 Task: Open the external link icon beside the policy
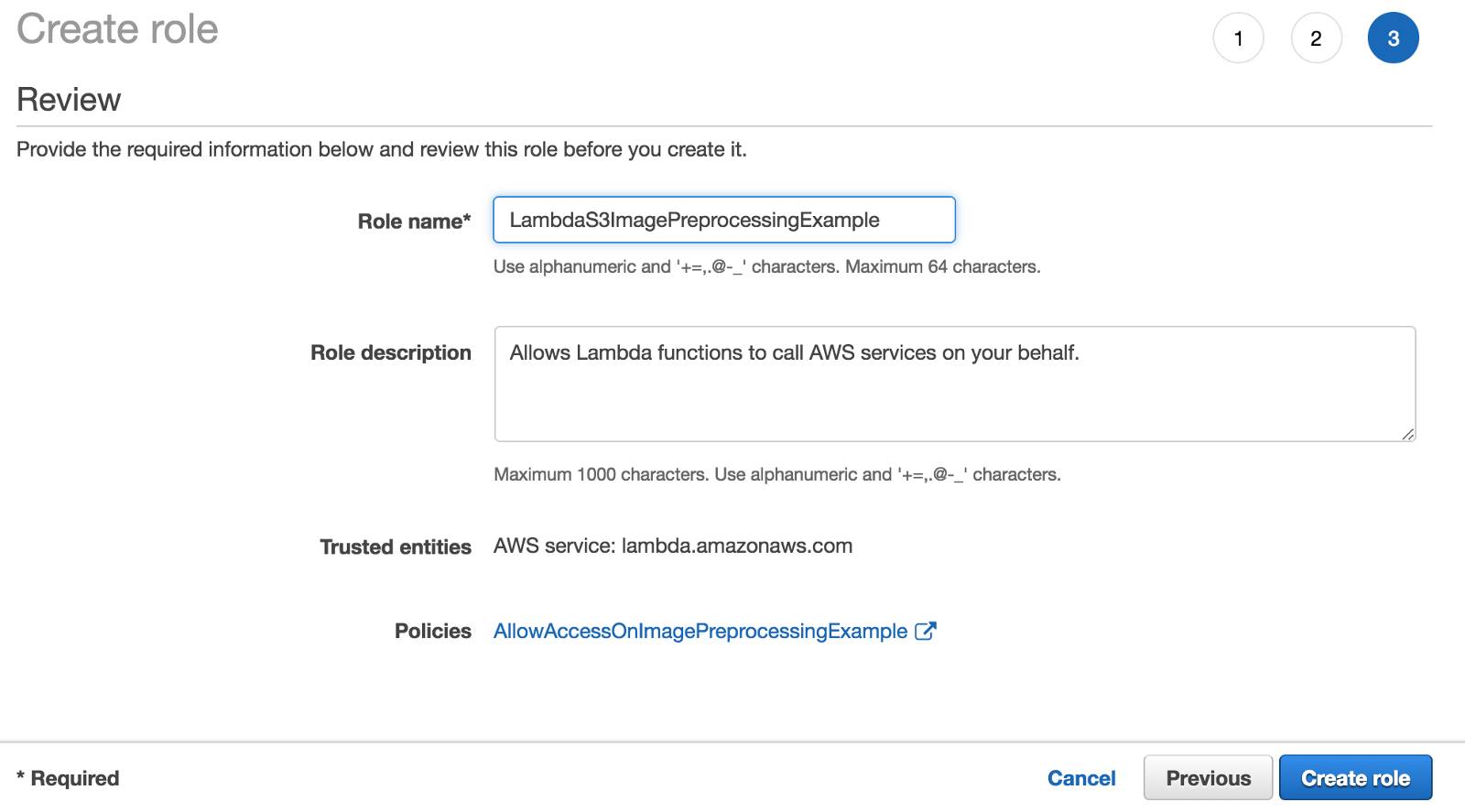click(x=926, y=631)
